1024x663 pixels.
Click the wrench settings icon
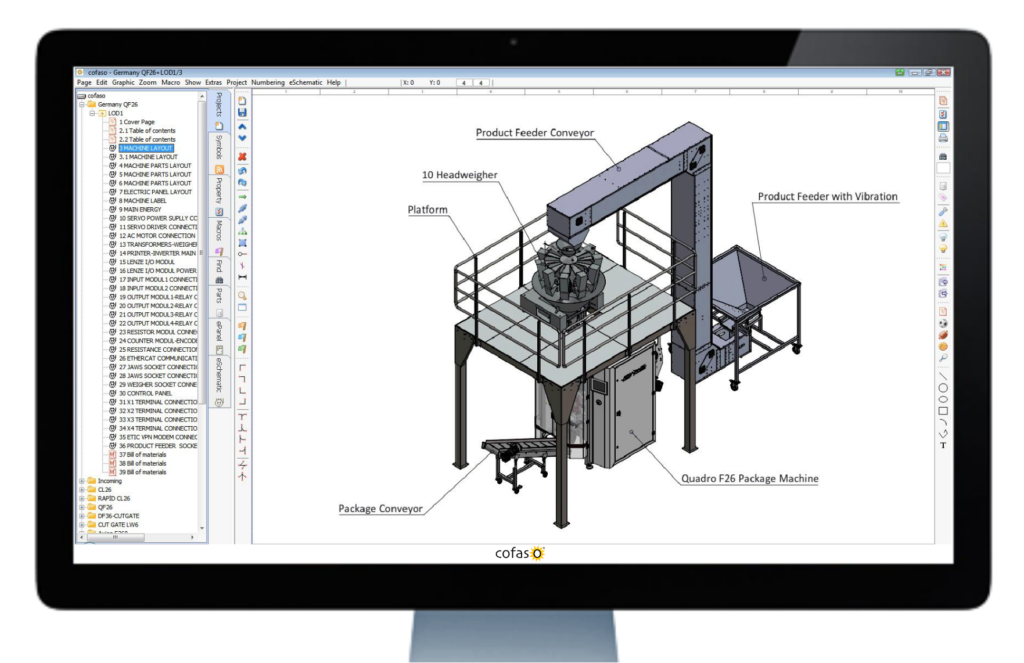point(943,212)
